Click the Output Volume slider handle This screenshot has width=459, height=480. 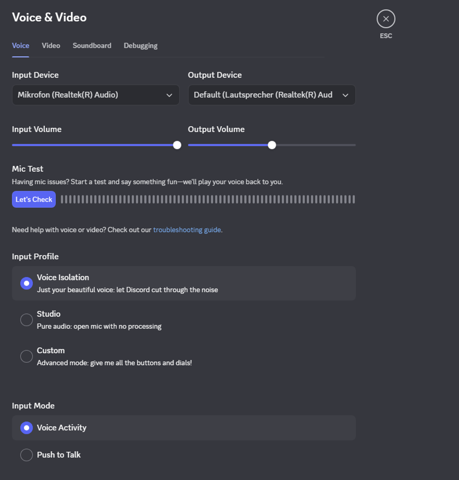[272, 145]
